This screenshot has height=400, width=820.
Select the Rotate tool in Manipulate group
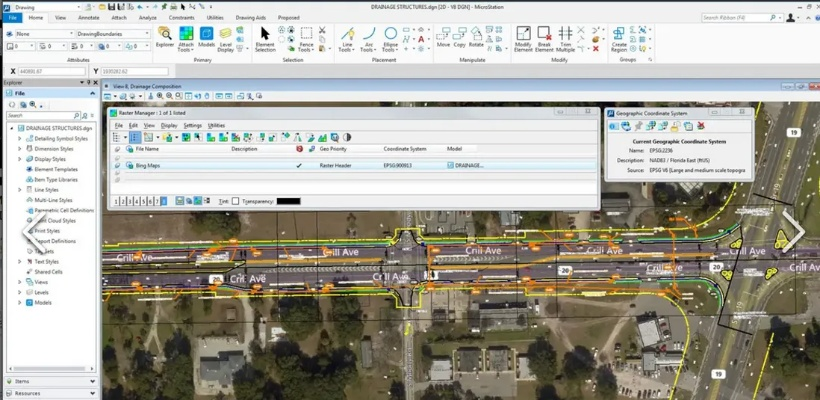tap(476, 37)
